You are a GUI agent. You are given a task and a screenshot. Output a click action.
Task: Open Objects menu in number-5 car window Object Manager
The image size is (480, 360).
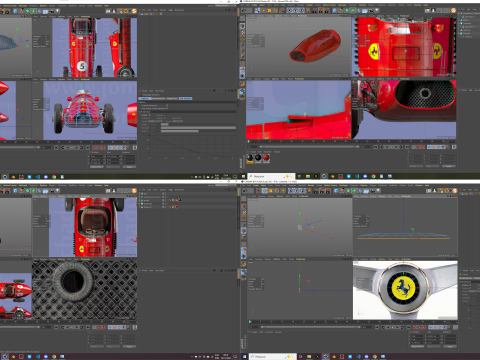tap(163, 10)
